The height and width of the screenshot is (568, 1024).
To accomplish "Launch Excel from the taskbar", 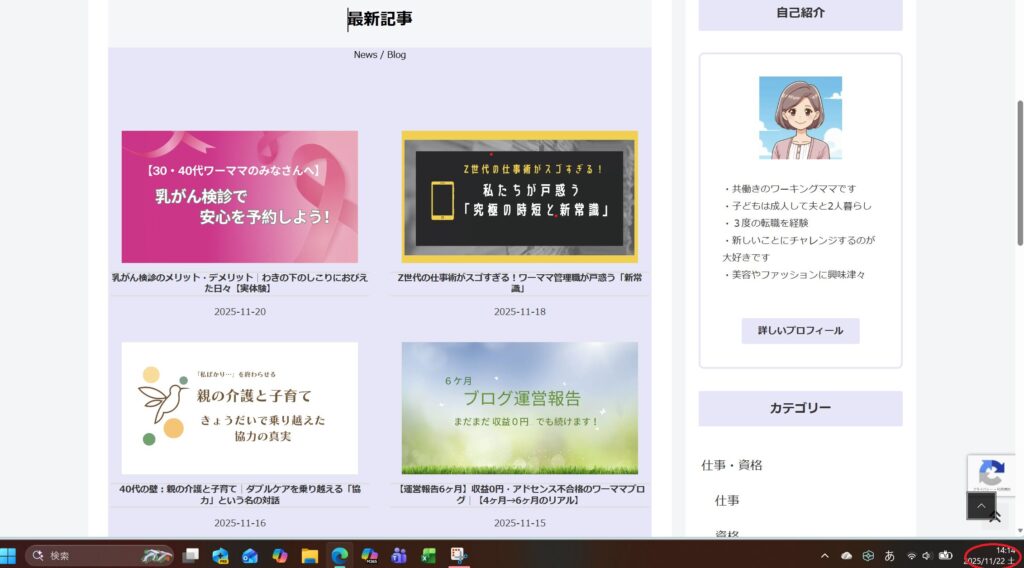I will pyautogui.click(x=428, y=555).
